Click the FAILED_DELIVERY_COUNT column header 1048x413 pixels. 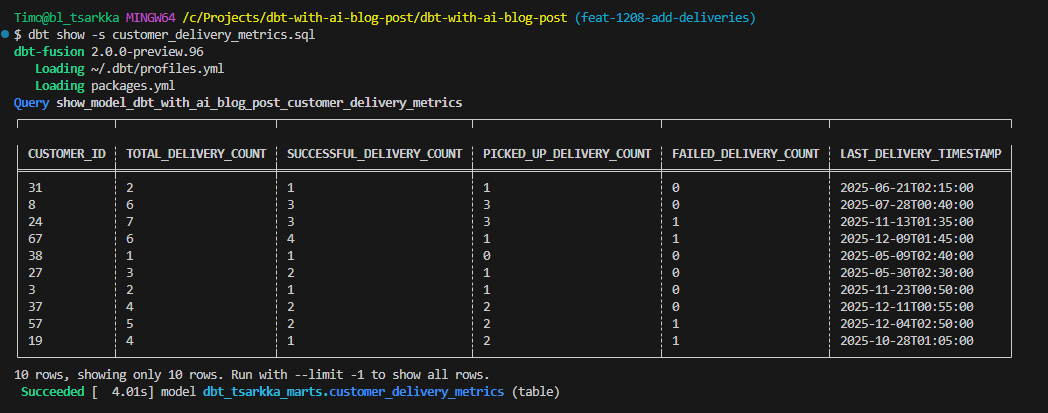[x=745, y=154]
